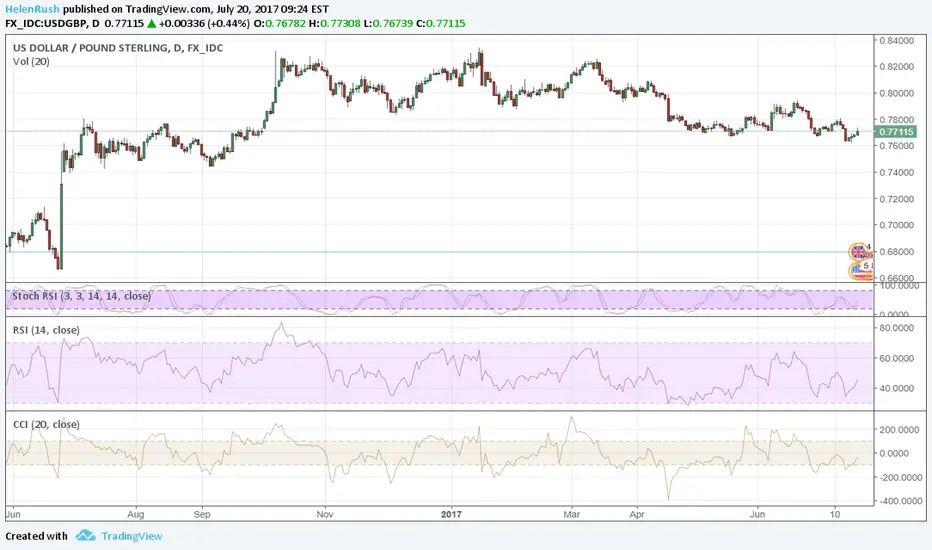
Task: Select the Vol (20) indicator label
Action: coord(32,61)
